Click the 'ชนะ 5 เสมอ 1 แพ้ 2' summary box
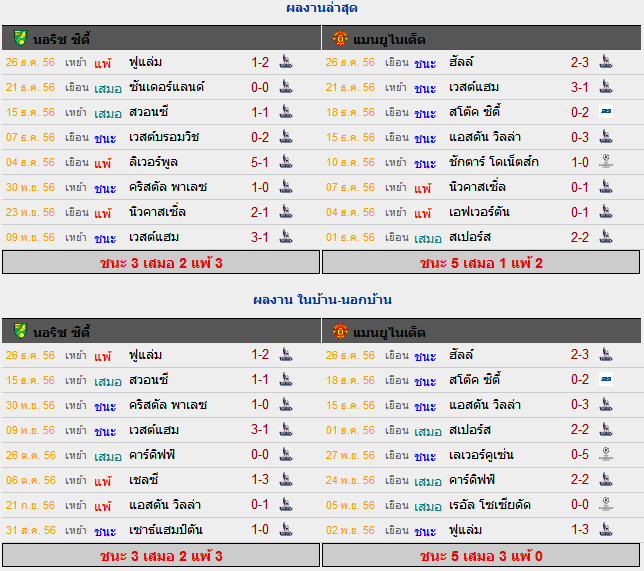Viewport: 644px width, 571px height. click(481, 262)
